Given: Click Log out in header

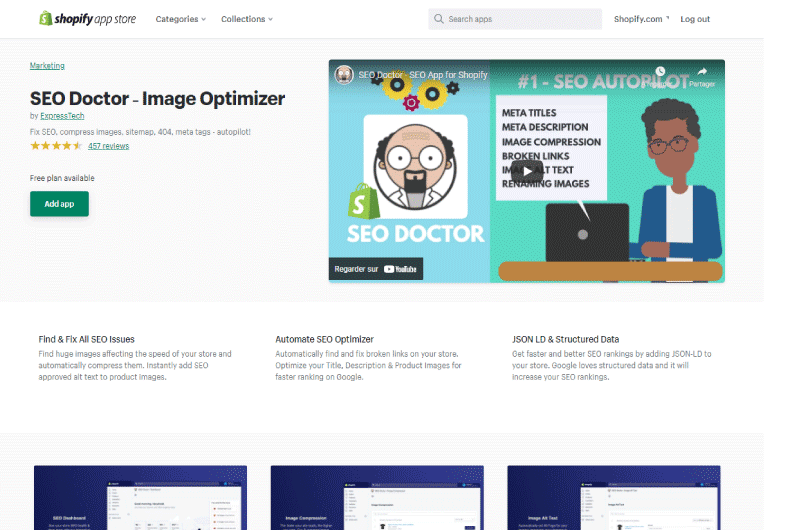Looking at the screenshot, I should (x=695, y=19).
